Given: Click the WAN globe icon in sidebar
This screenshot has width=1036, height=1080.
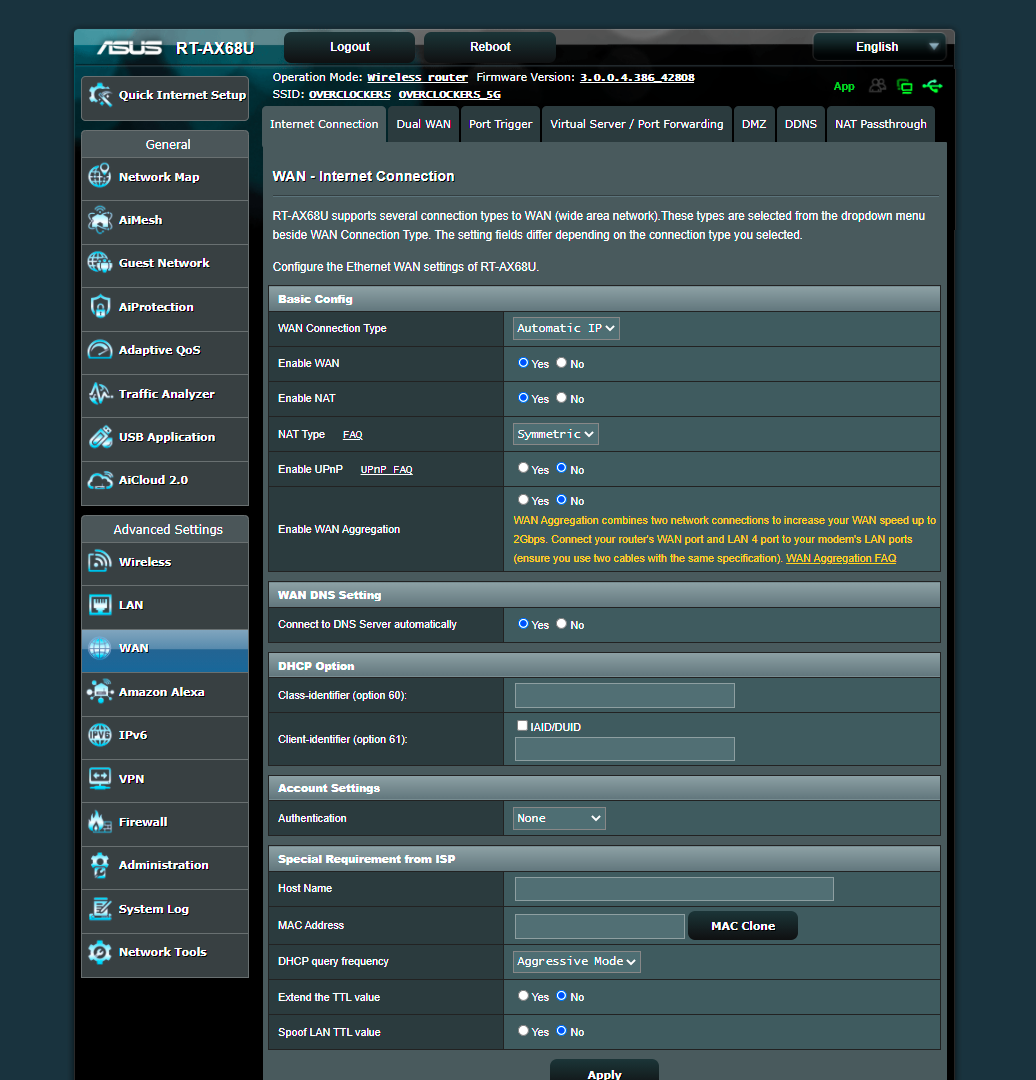Looking at the screenshot, I should pos(100,648).
